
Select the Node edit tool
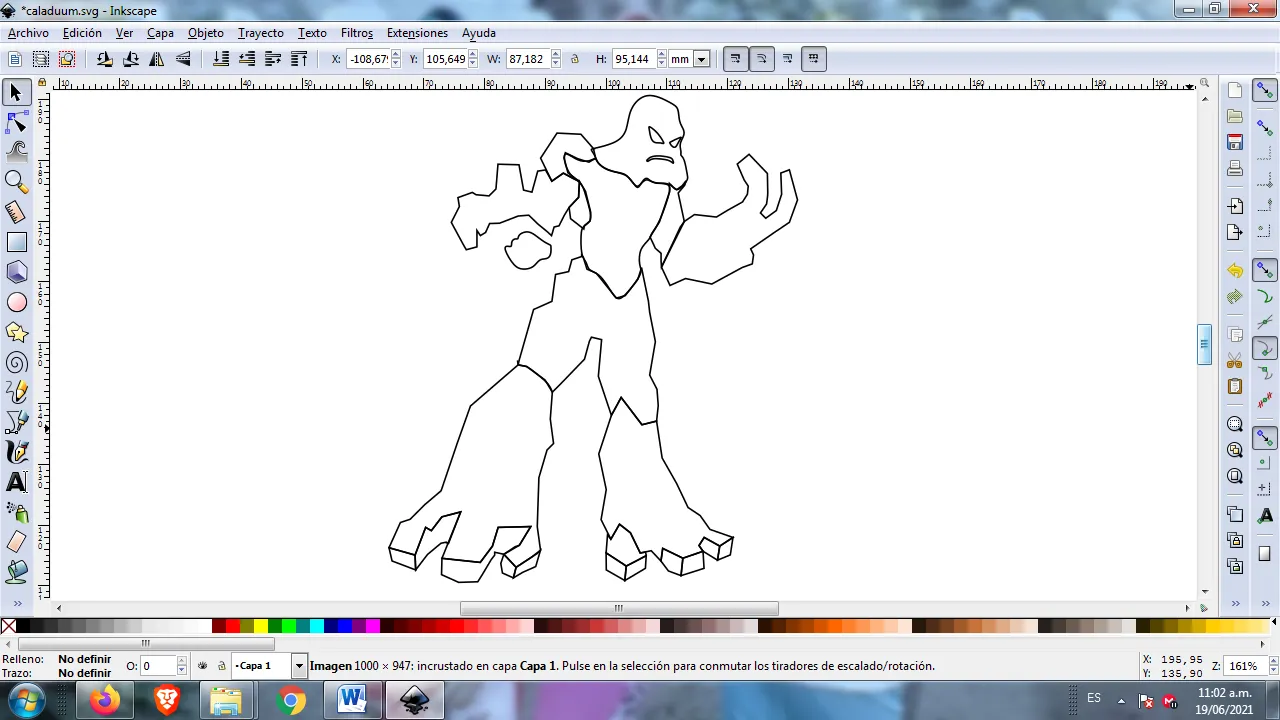tap(16, 123)
